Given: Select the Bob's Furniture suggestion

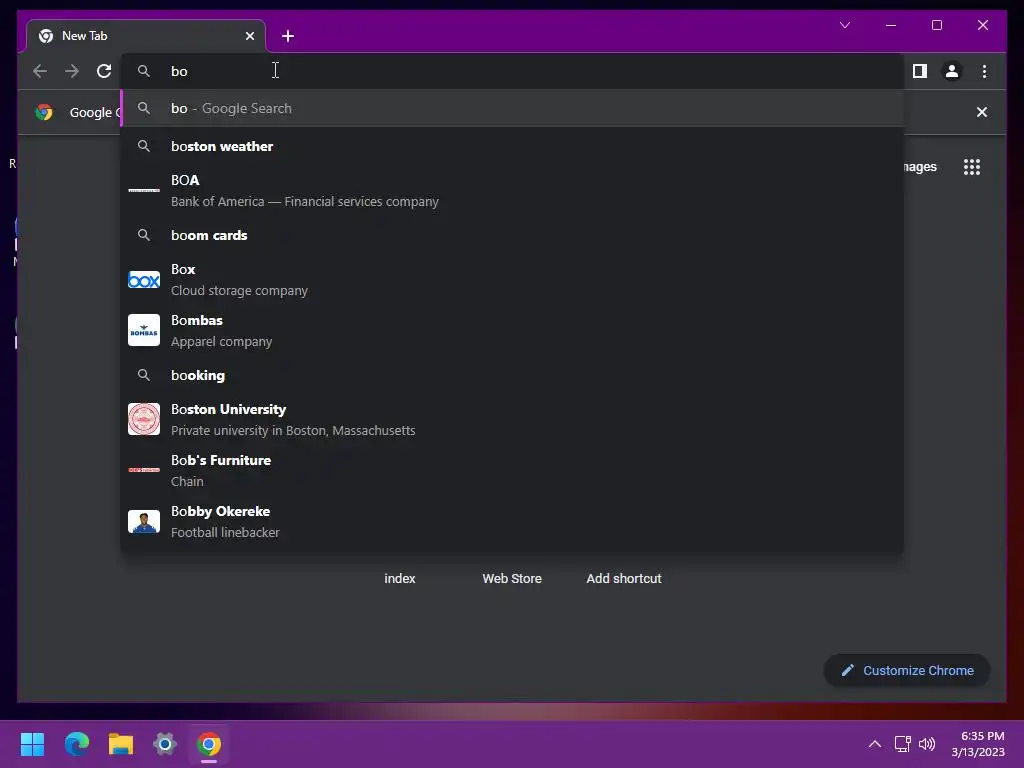Looking at the screenshot, I should (x=513, y=470).
